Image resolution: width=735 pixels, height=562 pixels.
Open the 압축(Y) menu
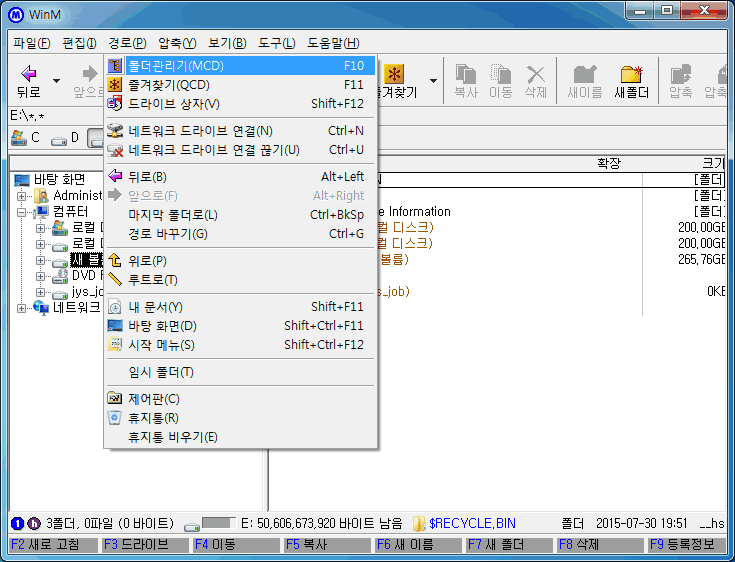(x=177, y=43)
